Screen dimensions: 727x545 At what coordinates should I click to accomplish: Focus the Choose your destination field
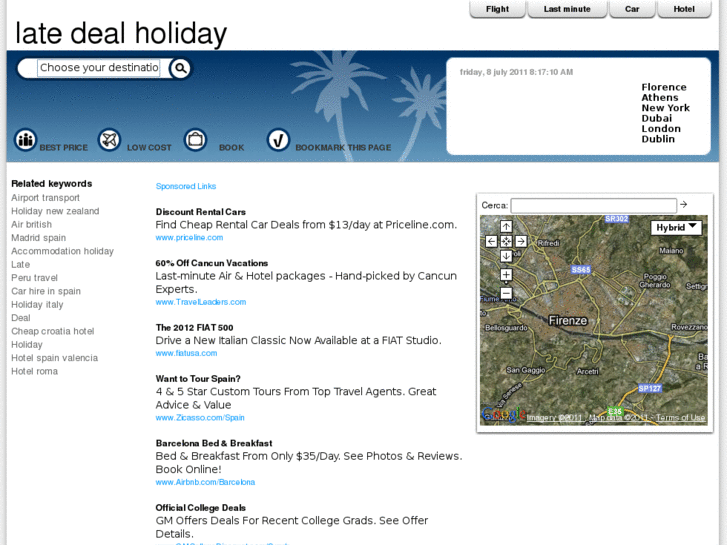(99, 68)
